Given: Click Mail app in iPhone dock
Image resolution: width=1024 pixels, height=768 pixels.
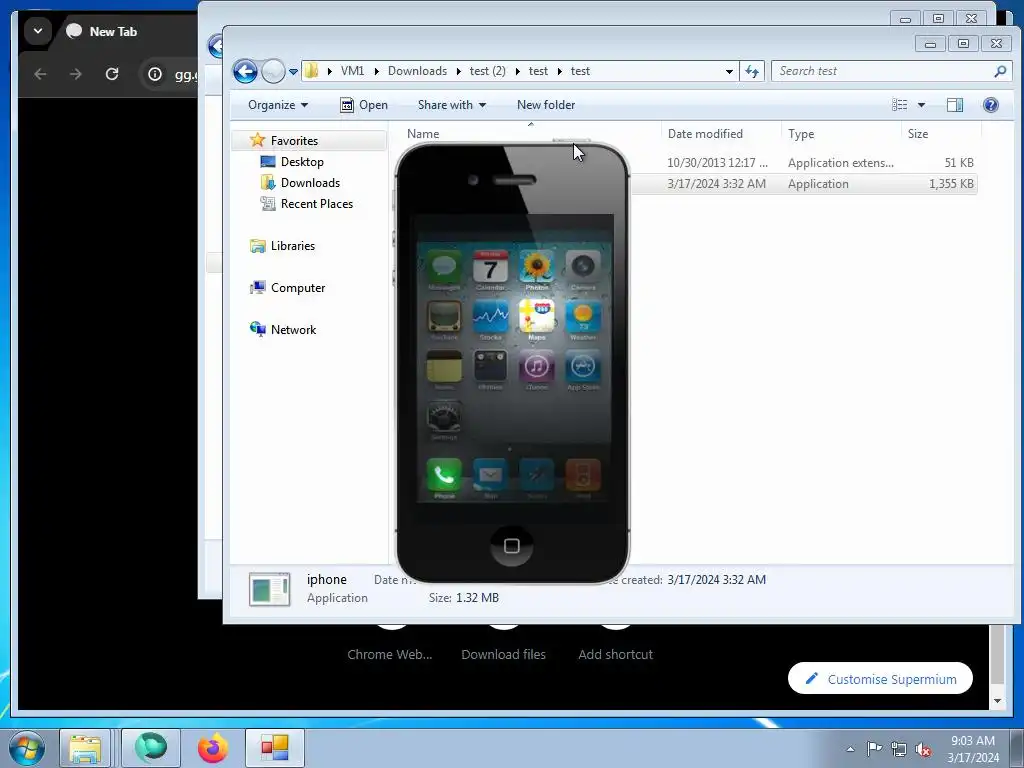Looking at the screenshot, I should click(490, 475).
